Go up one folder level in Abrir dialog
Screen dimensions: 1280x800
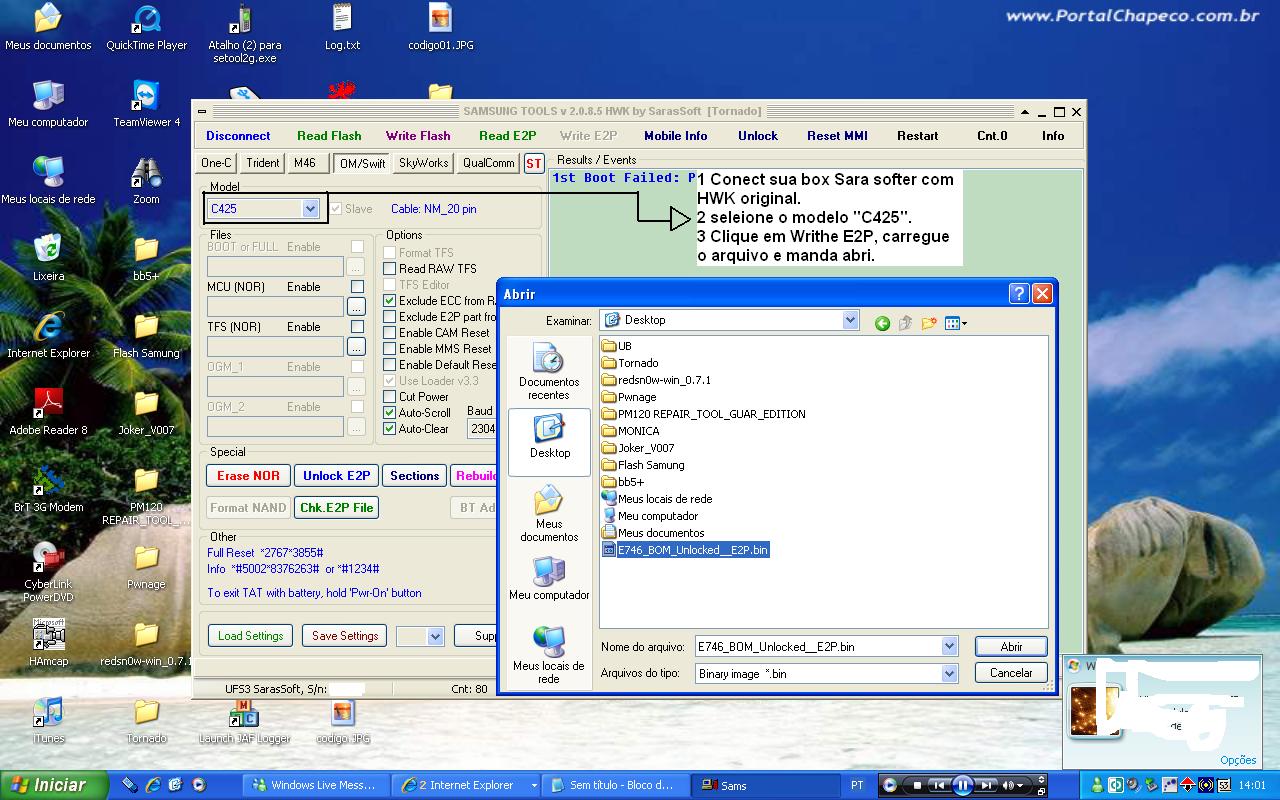905,322
